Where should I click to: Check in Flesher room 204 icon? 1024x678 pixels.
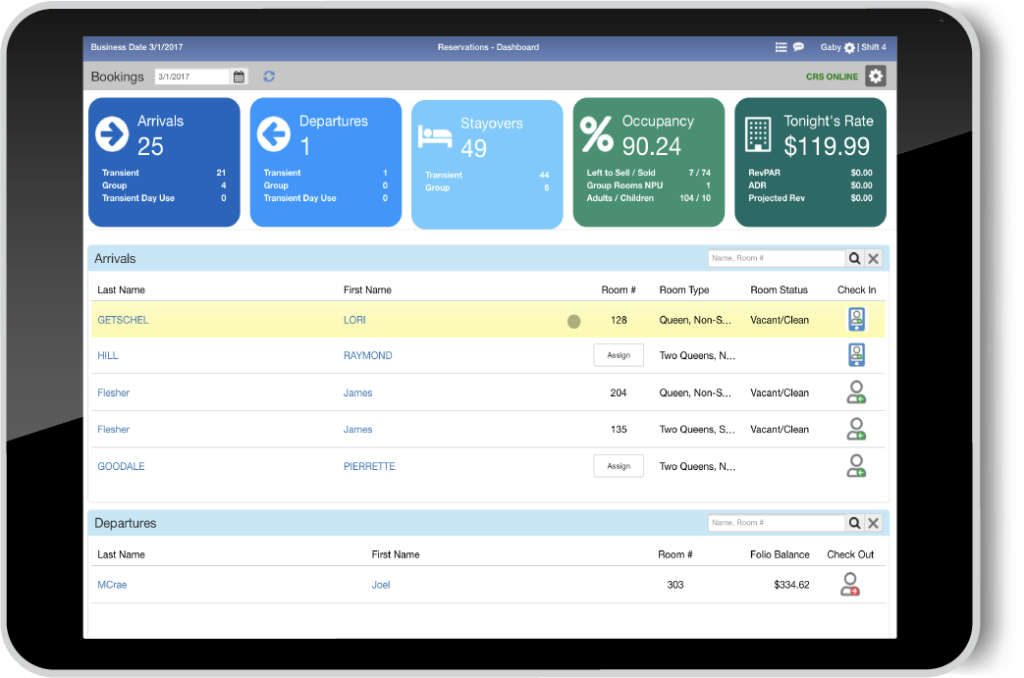click(x=856, y=392)
